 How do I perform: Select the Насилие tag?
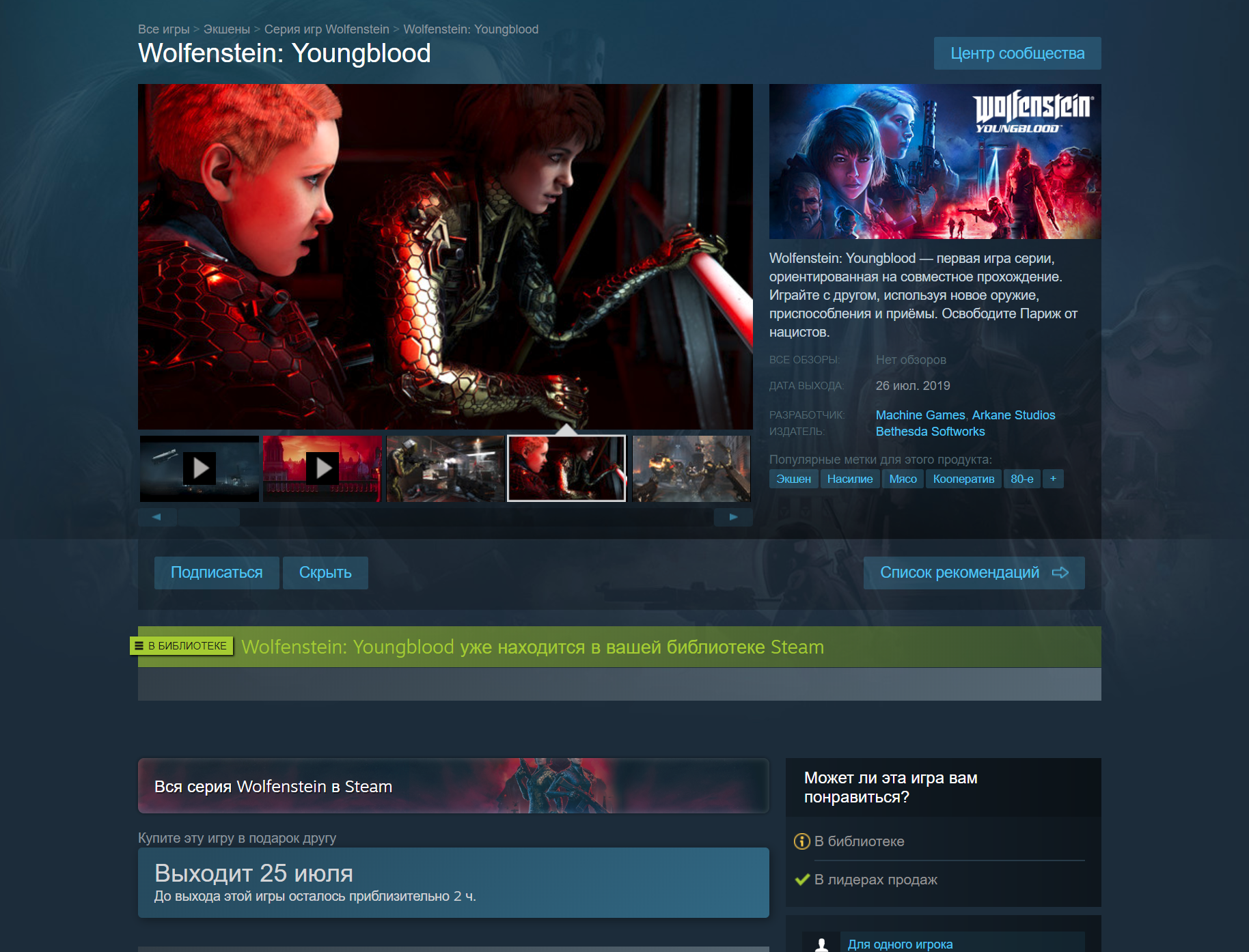click(x=850, y=479)
